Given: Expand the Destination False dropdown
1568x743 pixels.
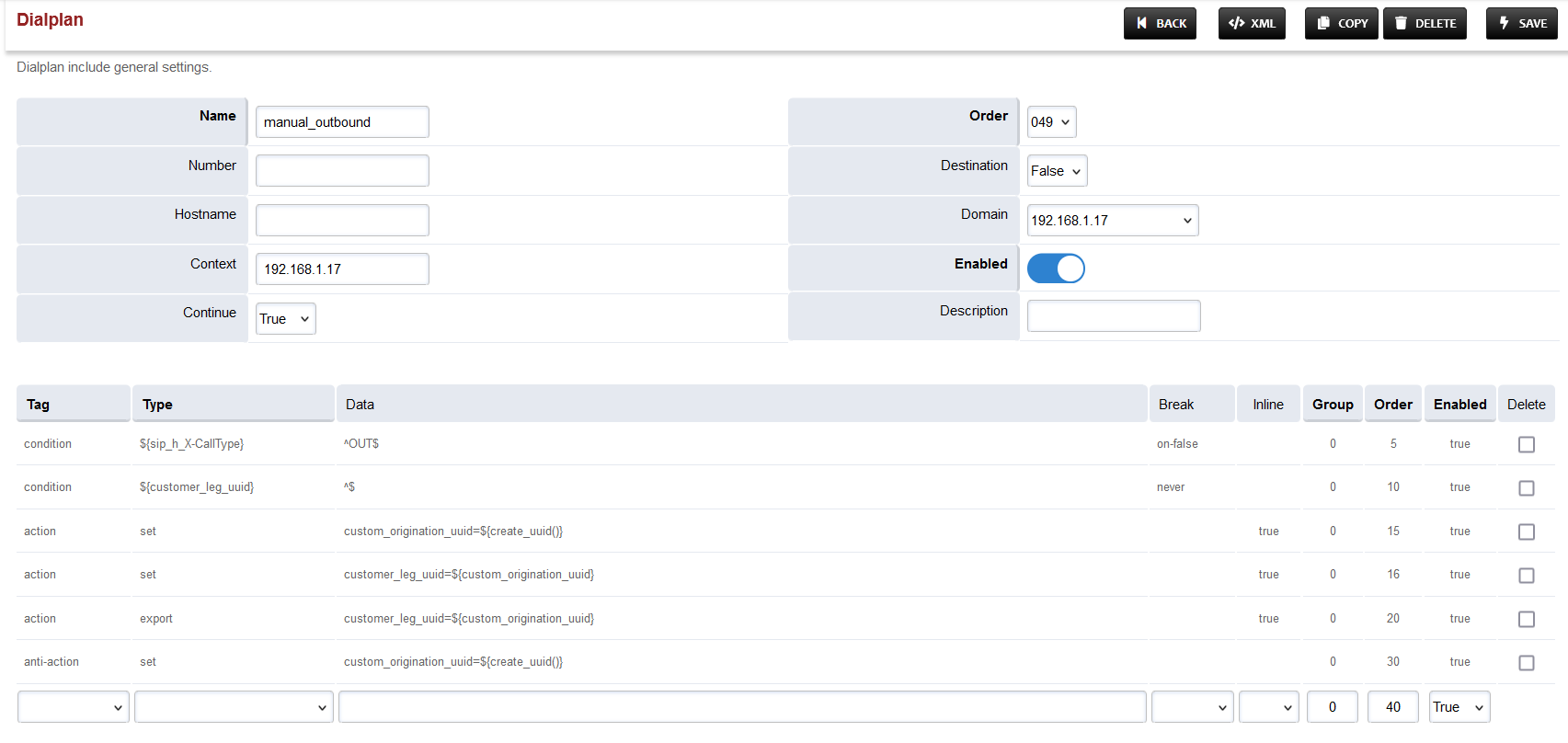Looking at the screenshot, I should click(x=1057, y=171).
